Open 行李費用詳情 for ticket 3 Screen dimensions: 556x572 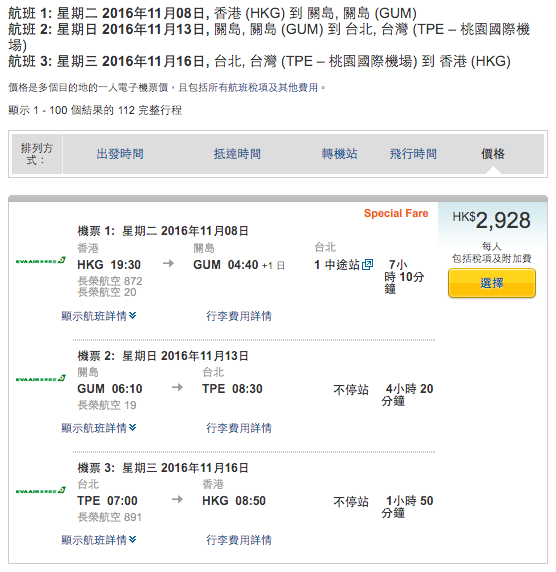tap(239, 540)
